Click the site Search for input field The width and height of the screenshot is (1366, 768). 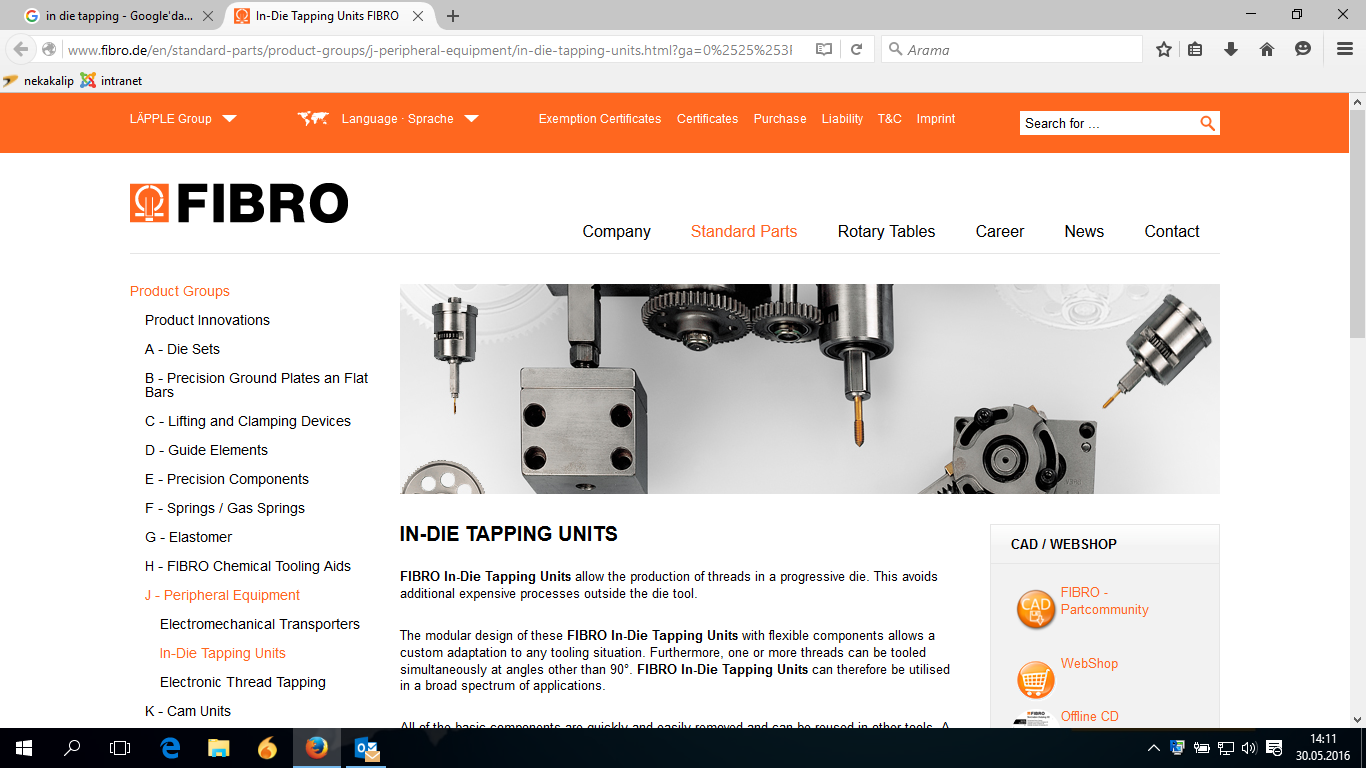(1108, 123)
